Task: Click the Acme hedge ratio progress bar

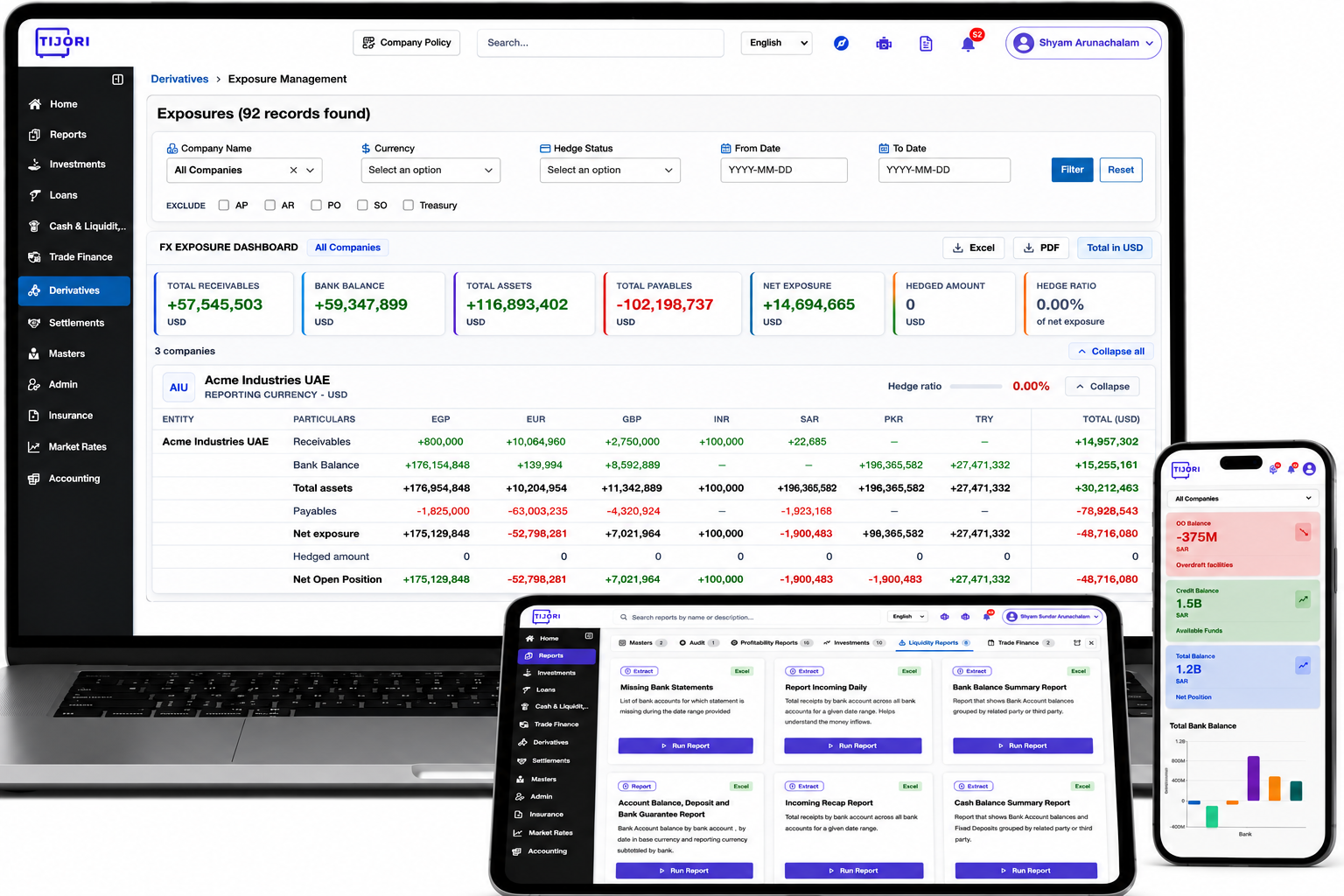Action: click(x=976, y=387)
